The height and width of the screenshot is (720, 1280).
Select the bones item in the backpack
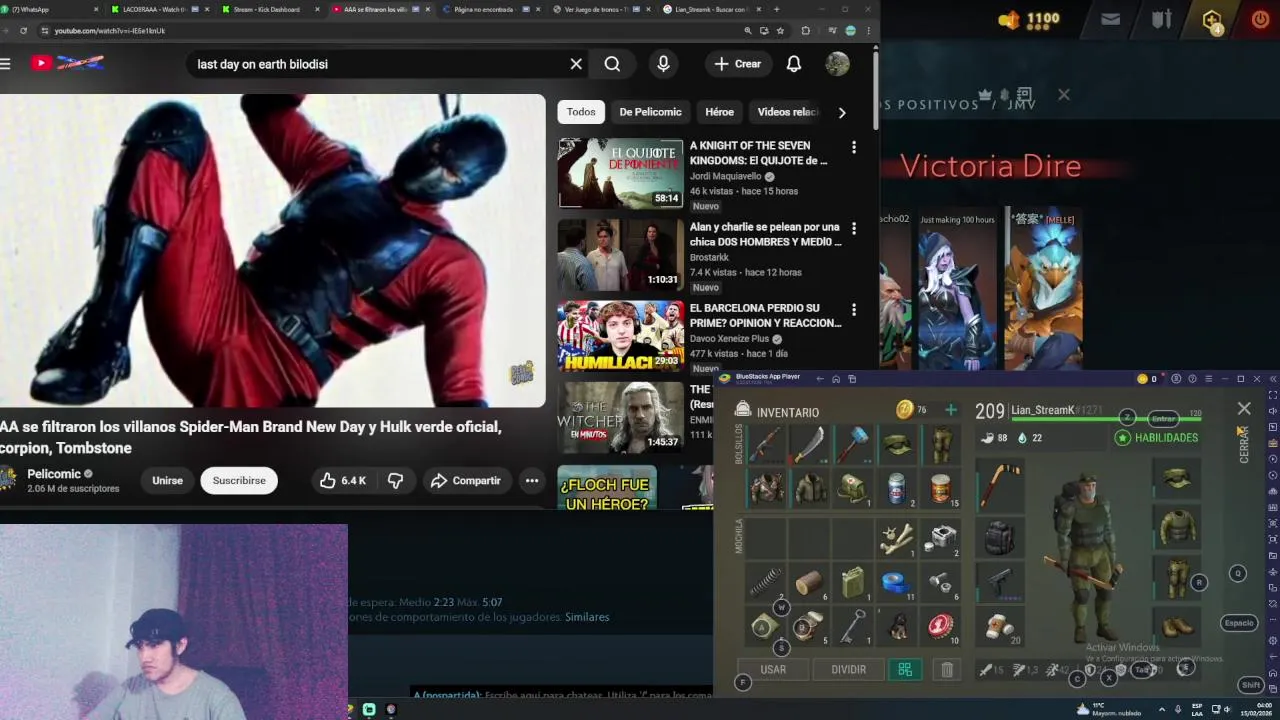tap(897, 538)
